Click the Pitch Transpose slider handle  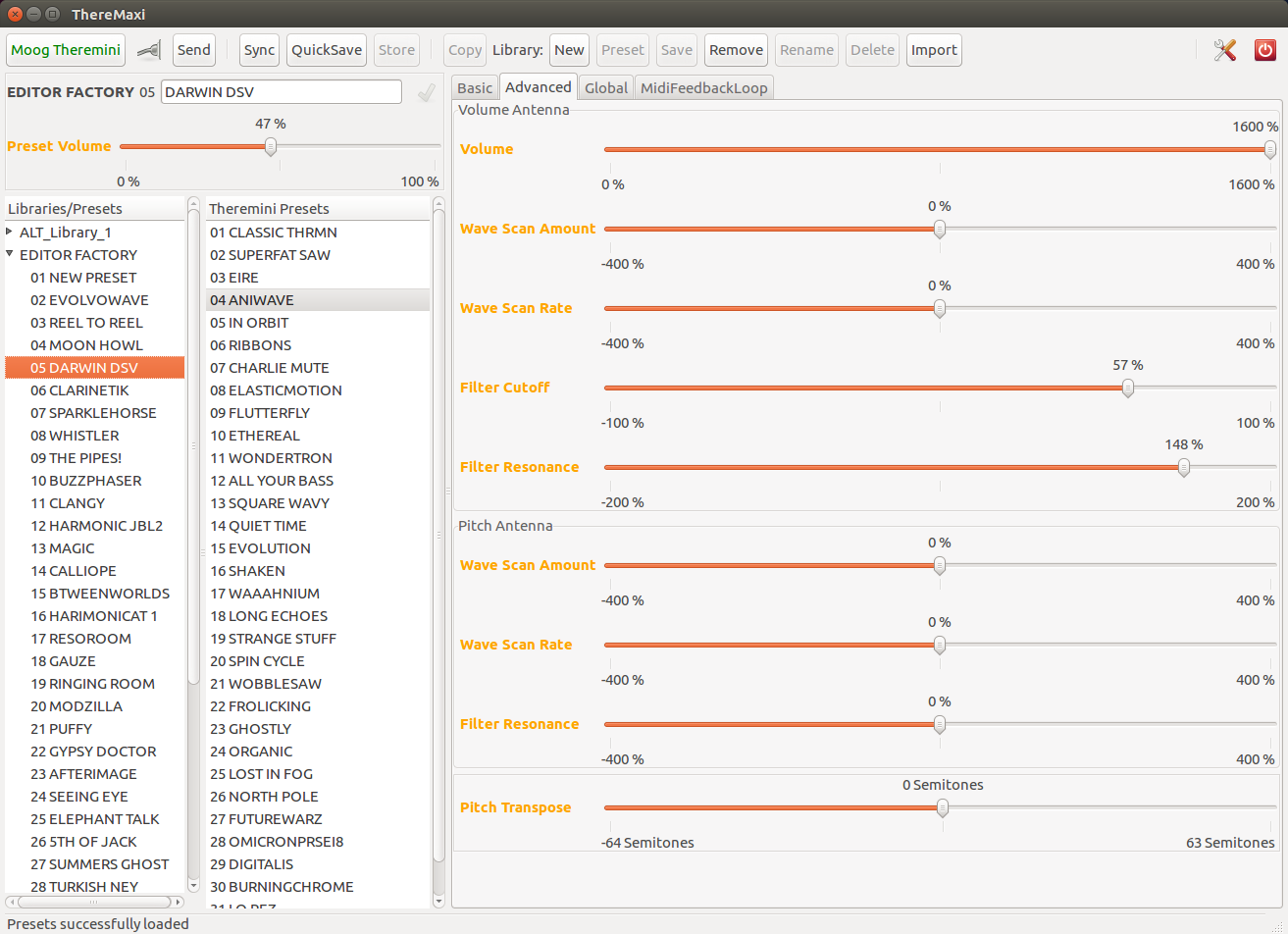click(943, 808)
